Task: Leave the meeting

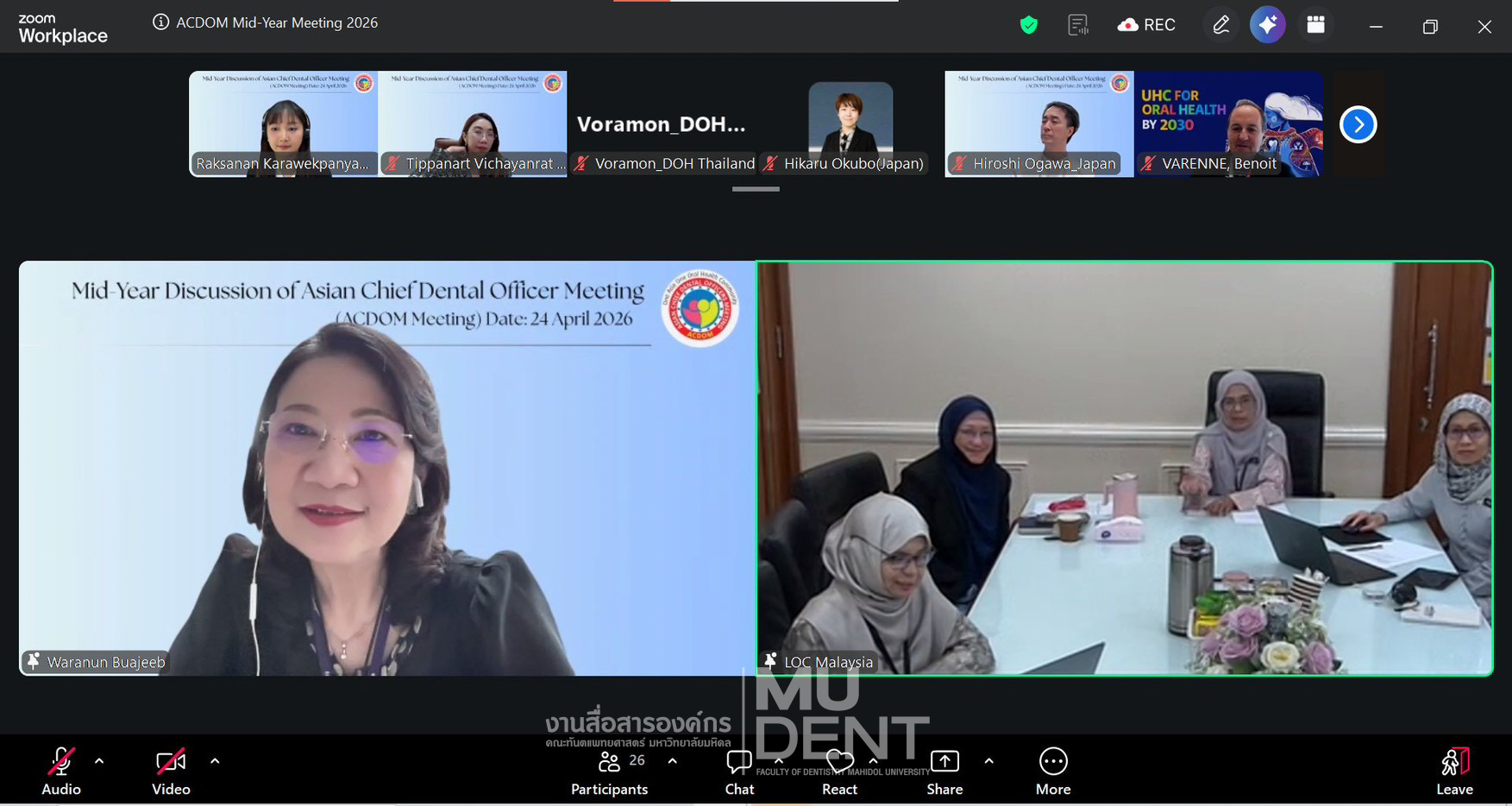Action: click(1454, 771)
